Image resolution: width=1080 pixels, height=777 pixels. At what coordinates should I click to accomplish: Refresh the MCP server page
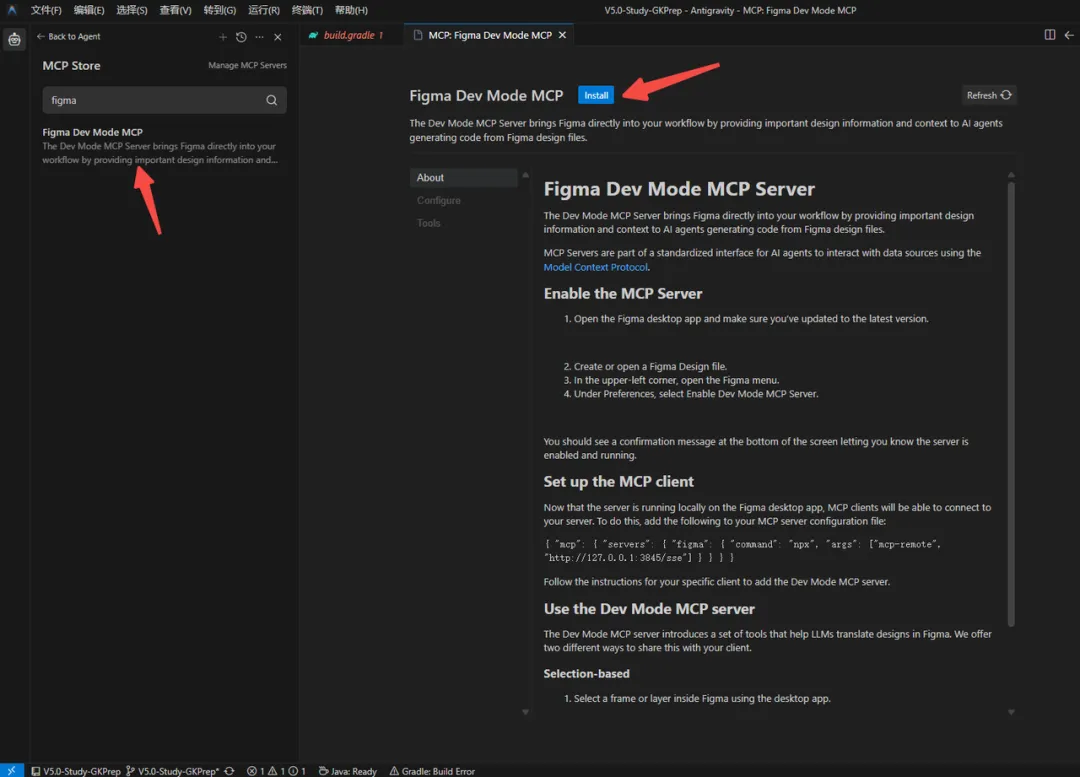[988, 95]
